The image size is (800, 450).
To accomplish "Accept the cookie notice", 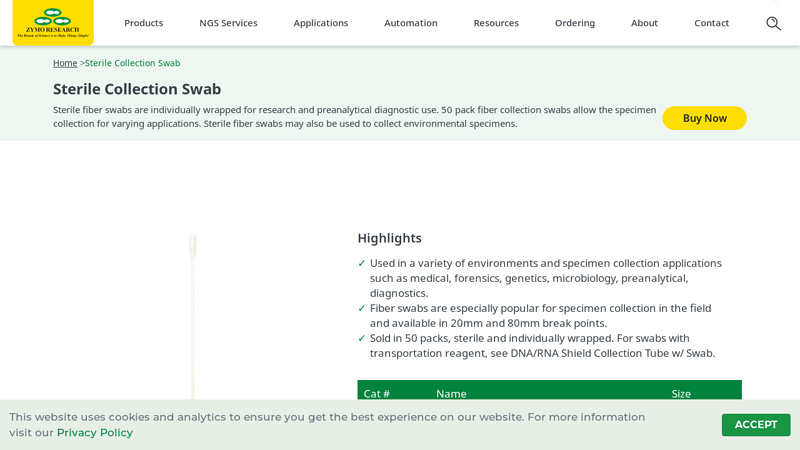I will coord(756,424).
